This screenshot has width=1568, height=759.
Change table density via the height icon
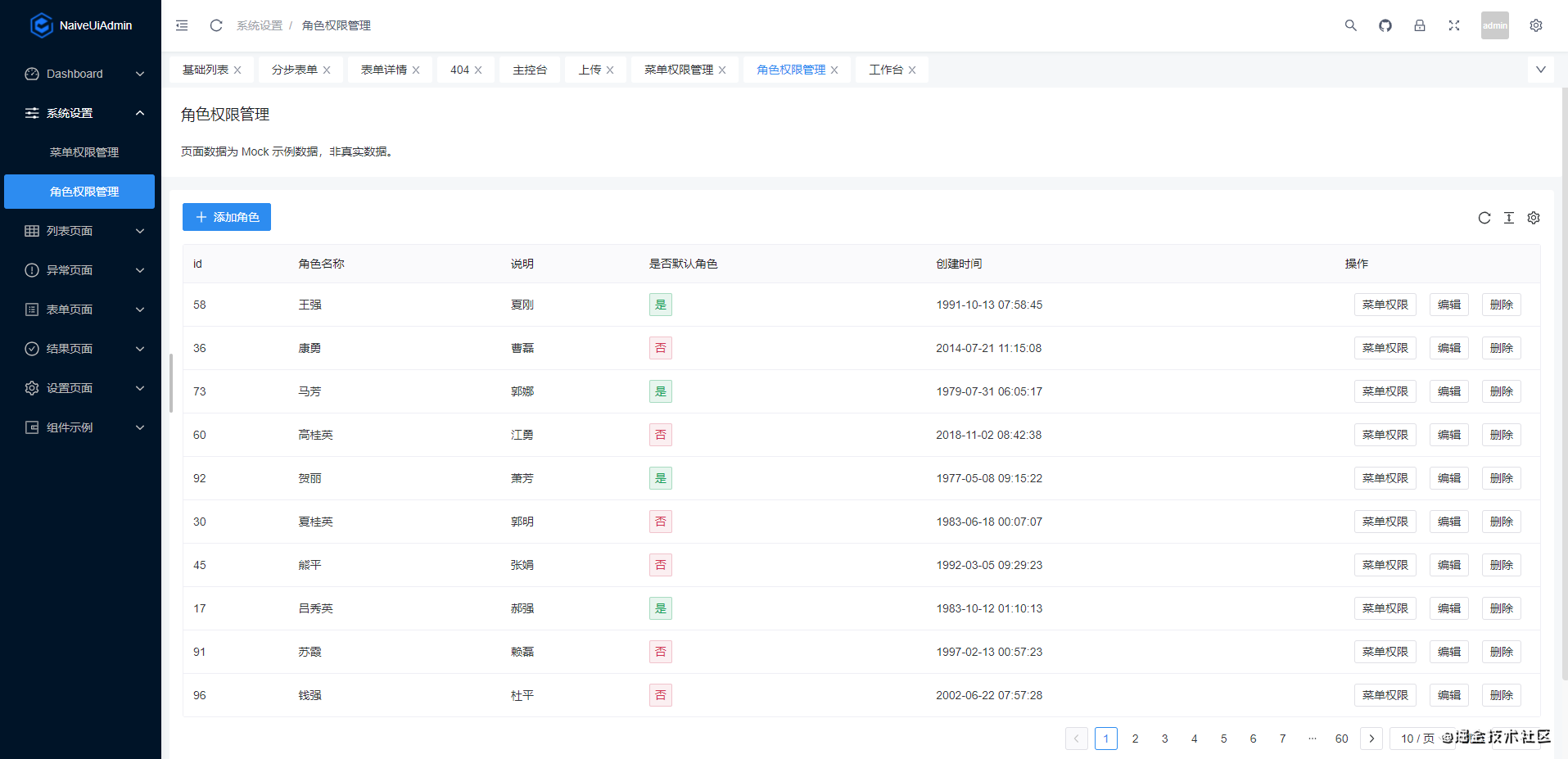click(1509, 218)
